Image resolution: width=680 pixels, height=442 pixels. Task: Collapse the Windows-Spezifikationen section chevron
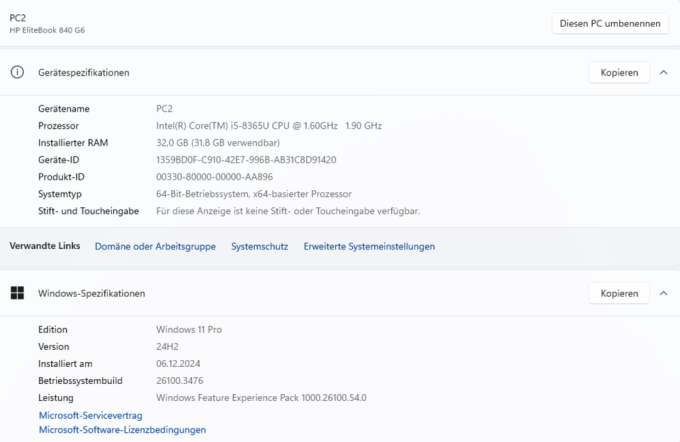coord(664,294)
